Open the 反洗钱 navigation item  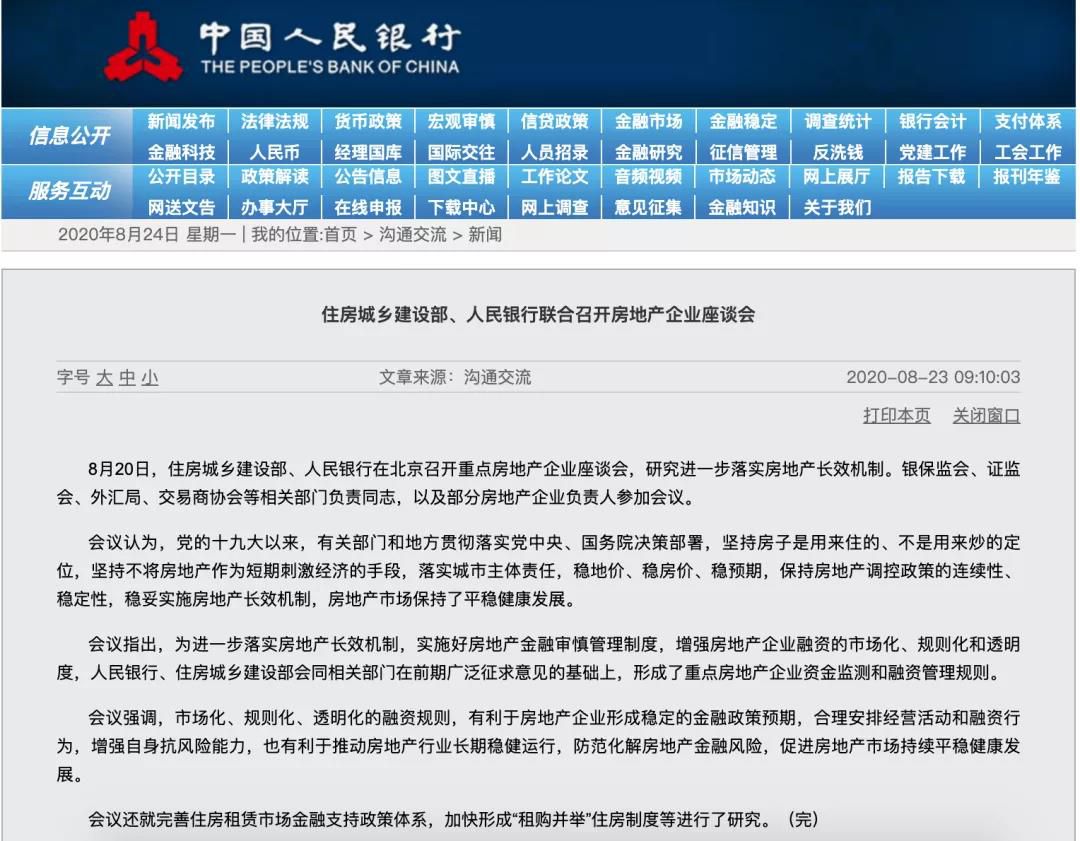pyautogui.click(x=837, y=152)
